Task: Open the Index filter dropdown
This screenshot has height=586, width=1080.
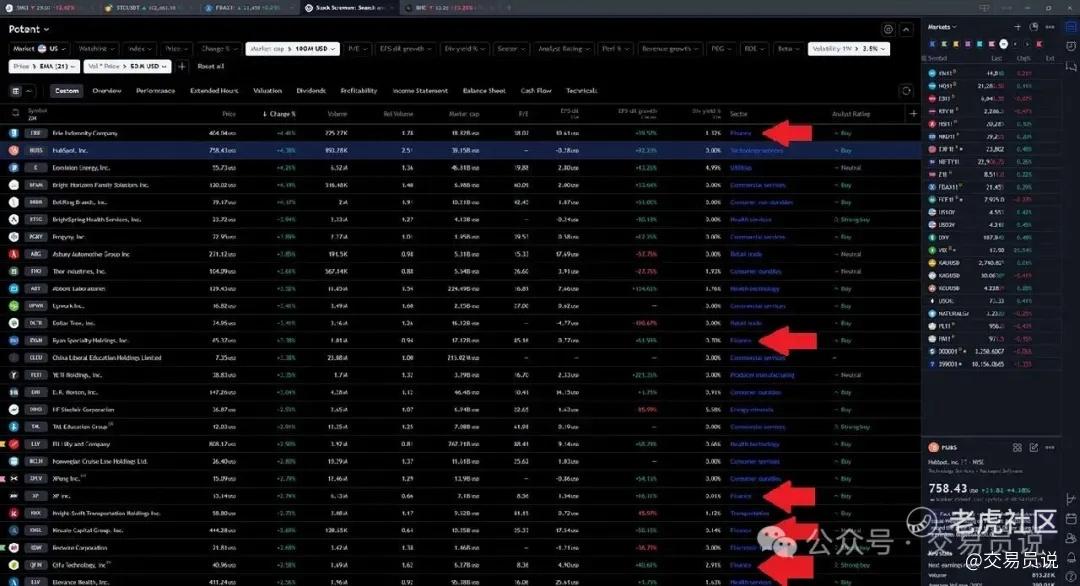Action: point(140,49)
